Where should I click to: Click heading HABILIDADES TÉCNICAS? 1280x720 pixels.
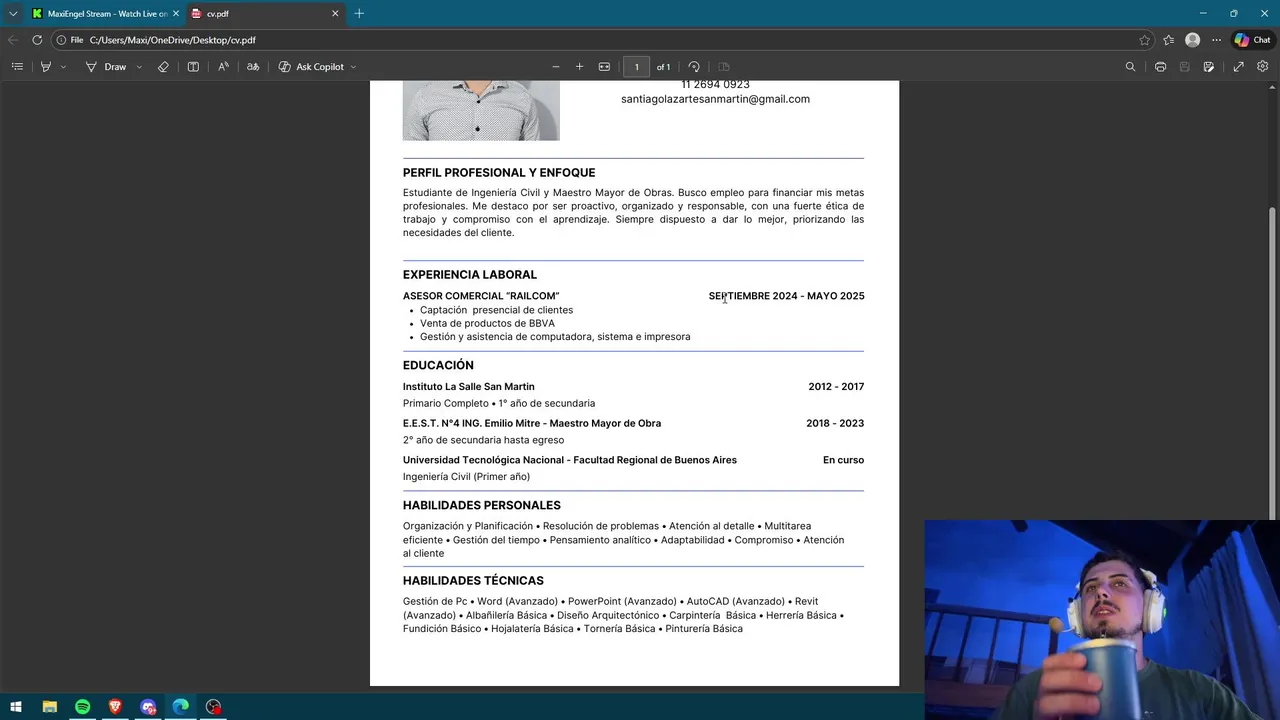pyautogui.click(x=473, y=581)
